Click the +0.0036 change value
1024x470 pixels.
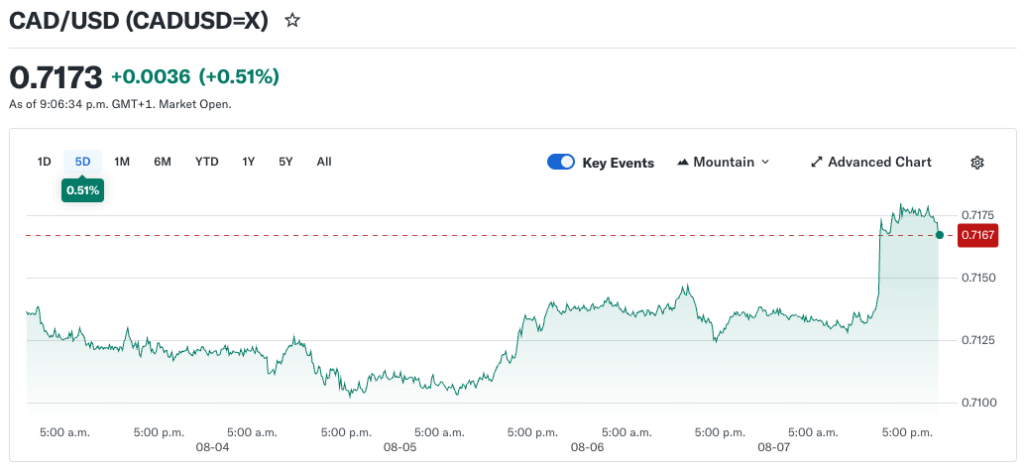point(151,77)
